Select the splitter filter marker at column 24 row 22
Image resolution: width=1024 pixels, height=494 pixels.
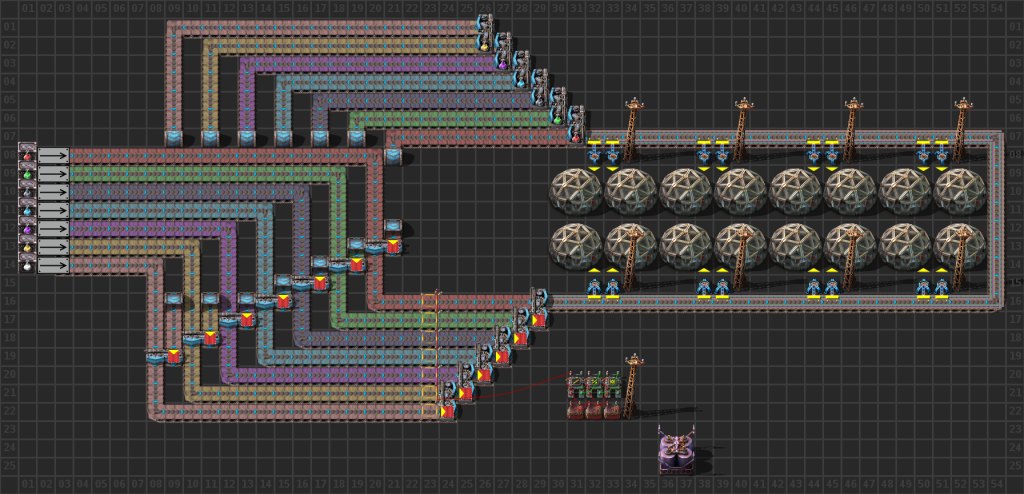[x=448, y=412]
